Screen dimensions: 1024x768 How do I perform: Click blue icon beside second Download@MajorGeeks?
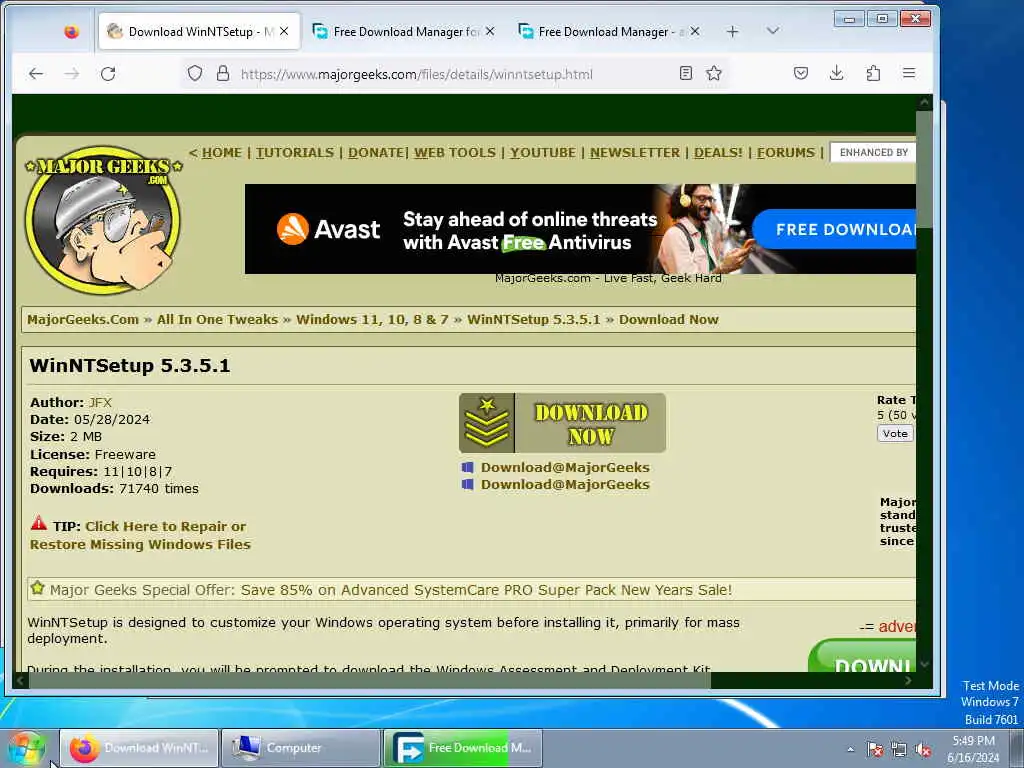468,485
